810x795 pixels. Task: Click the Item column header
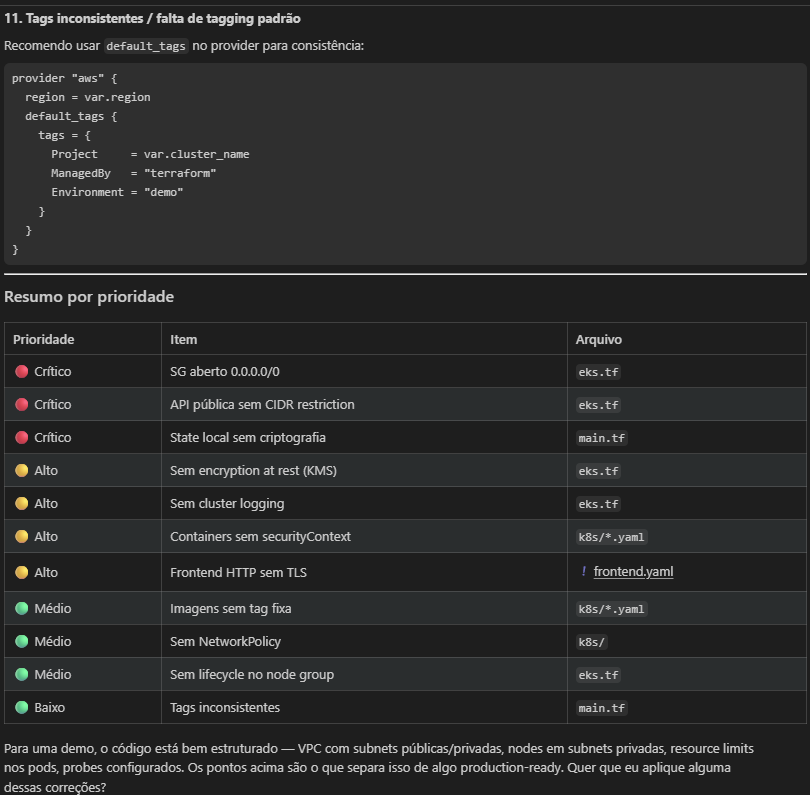click(x=184, y=339)
